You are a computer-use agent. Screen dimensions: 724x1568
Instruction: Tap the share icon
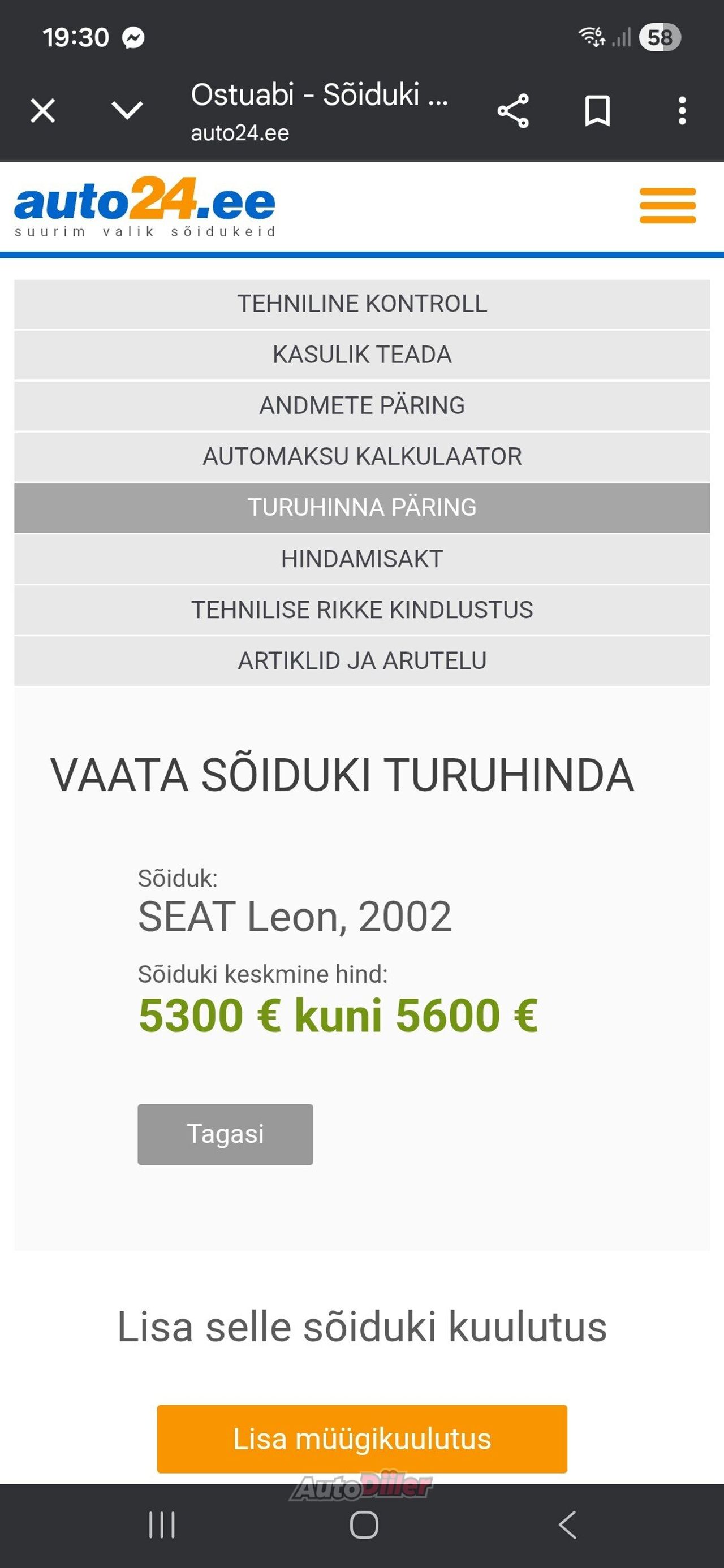(x=512, y=111)
